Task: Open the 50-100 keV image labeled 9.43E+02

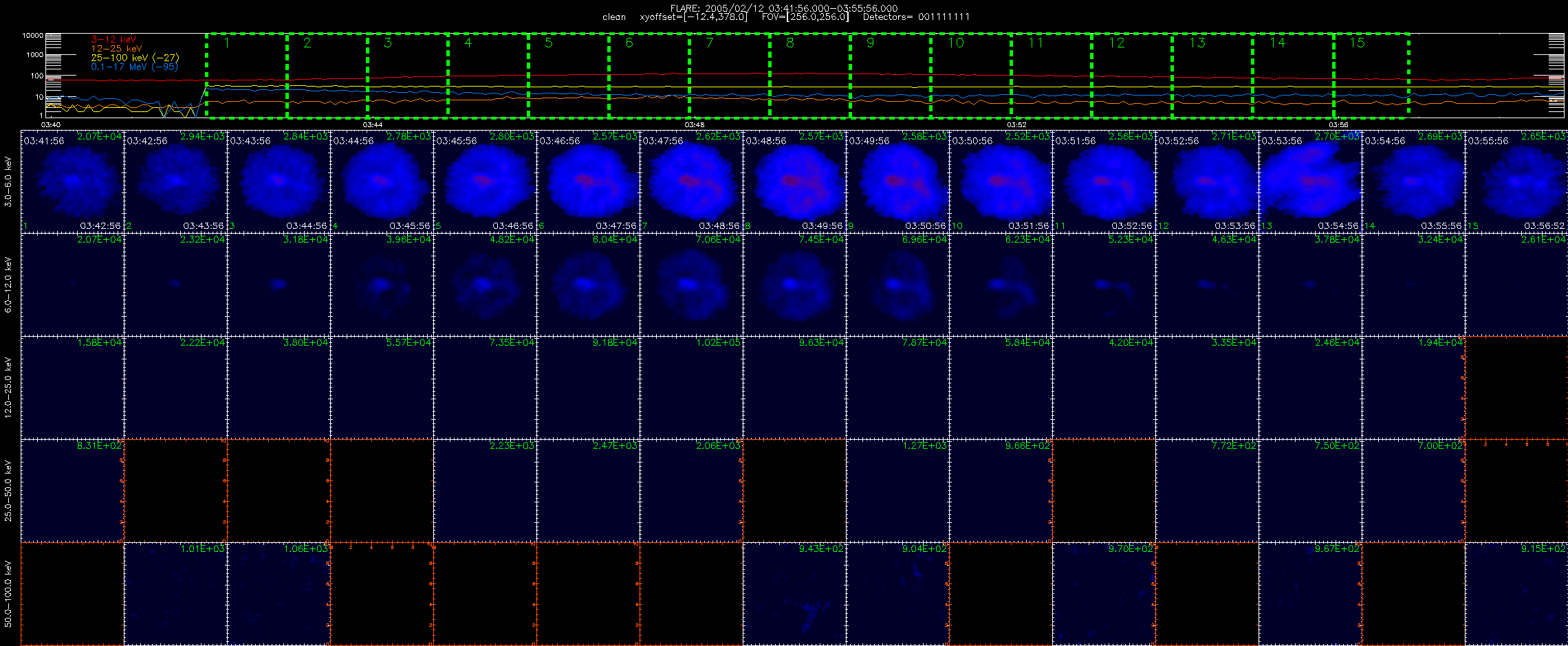Action: 794,593
